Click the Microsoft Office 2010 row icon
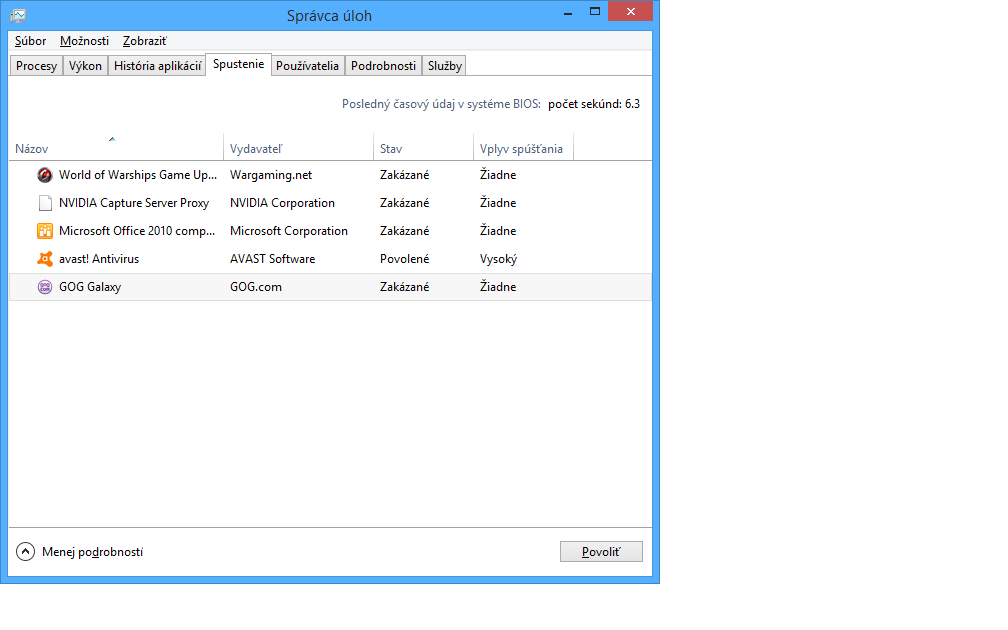 pyautogui.click(x=45, y=231)
